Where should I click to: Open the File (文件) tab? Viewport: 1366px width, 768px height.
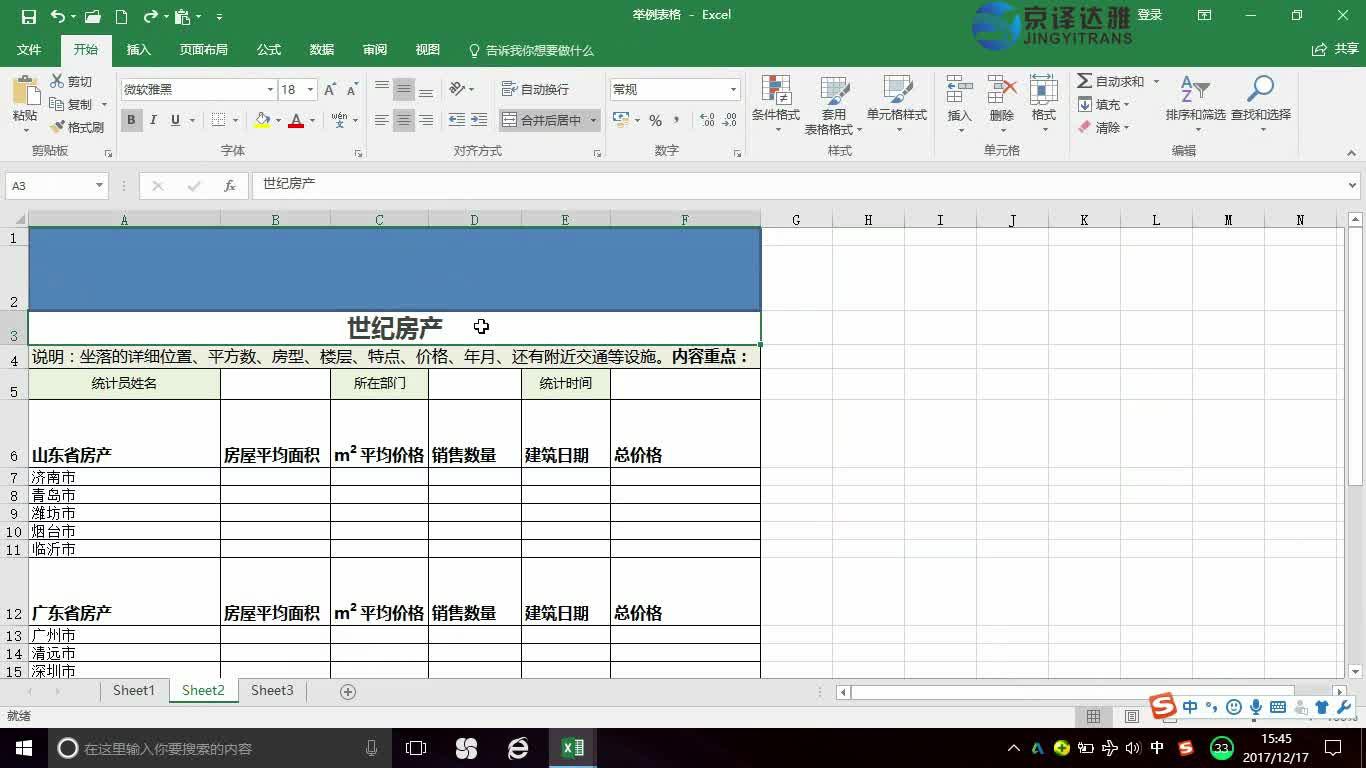[29, 50]
